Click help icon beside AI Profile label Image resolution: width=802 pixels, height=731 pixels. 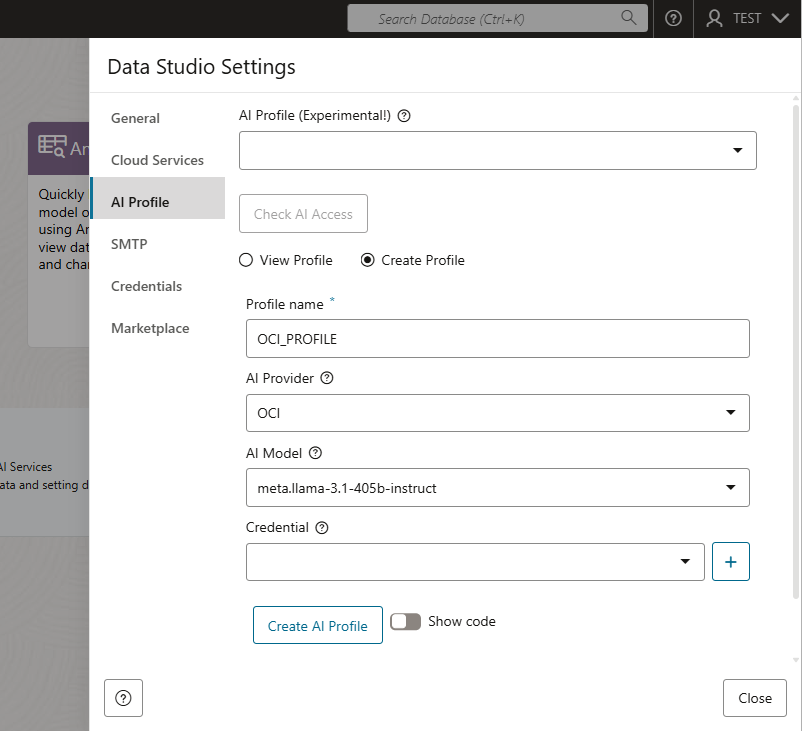click(x=404, y=115)
